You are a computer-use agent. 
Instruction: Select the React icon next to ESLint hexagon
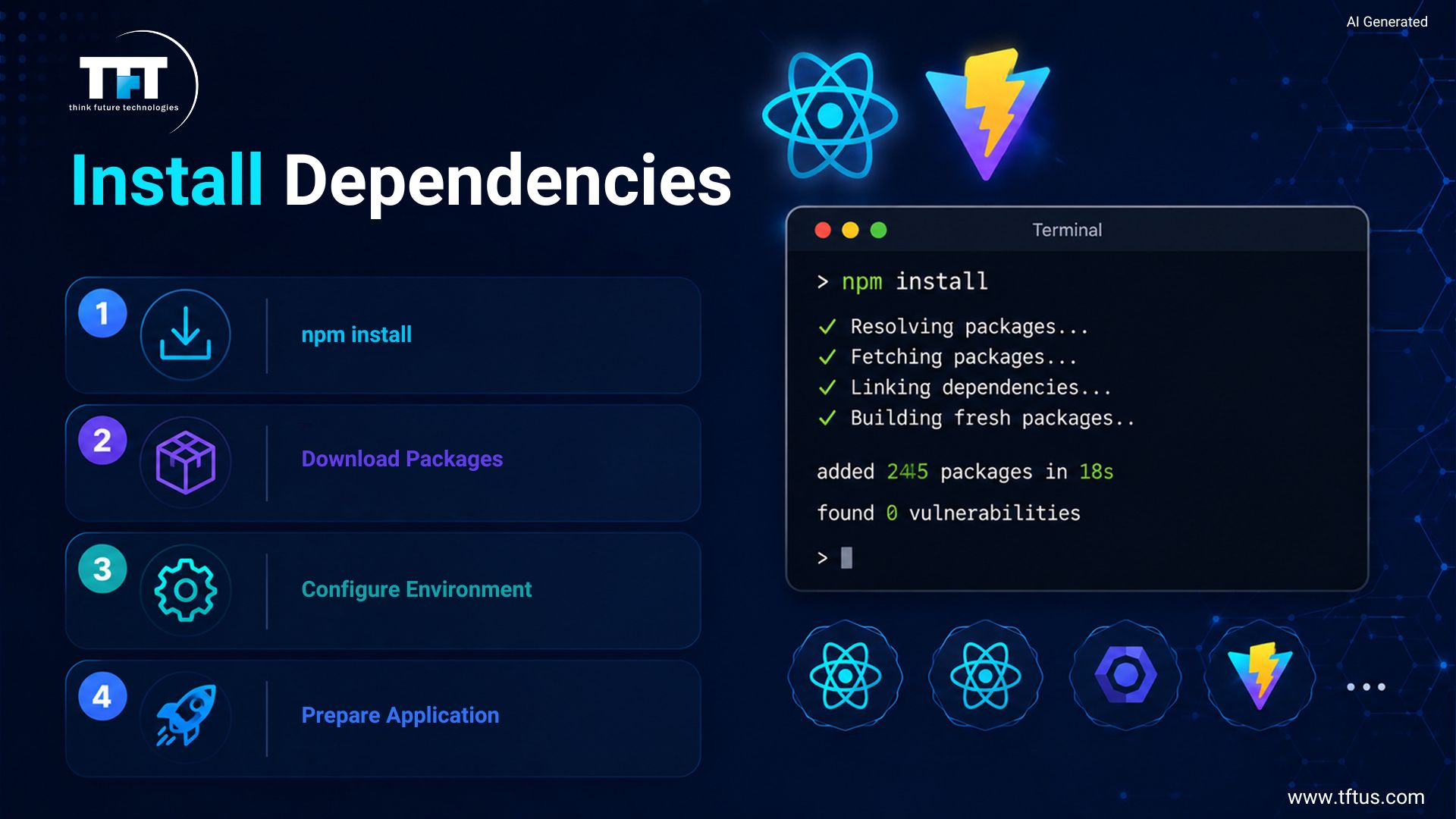985,676
